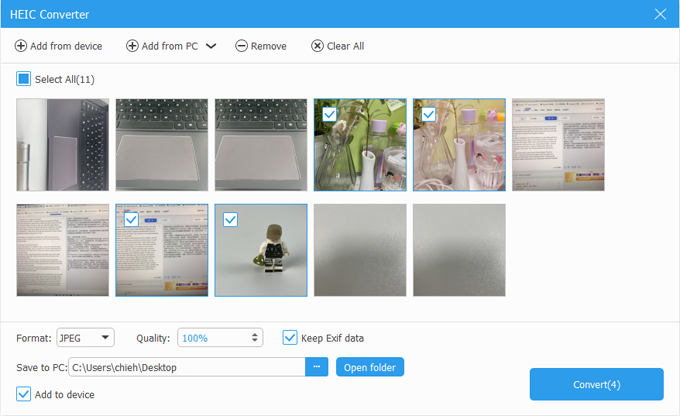Image resolution: width=680 pixels, height=416 pixels.
Task: Select the last gray blank thumbnail
Action: coord(459,250)
